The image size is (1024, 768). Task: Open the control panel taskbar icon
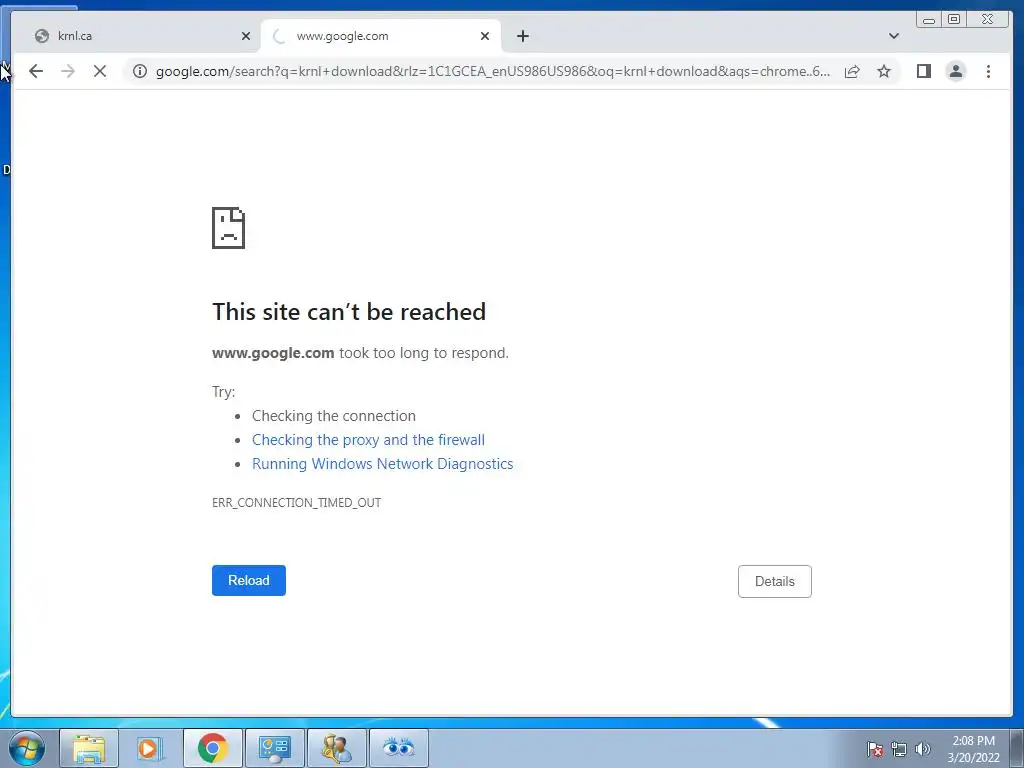[275, 748]
